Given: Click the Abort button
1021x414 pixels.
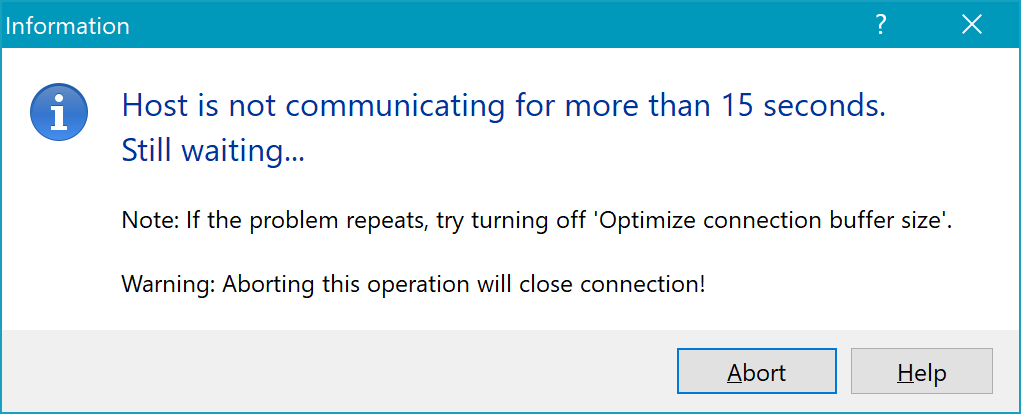Looking at the screenshot, I should (757, 371).
